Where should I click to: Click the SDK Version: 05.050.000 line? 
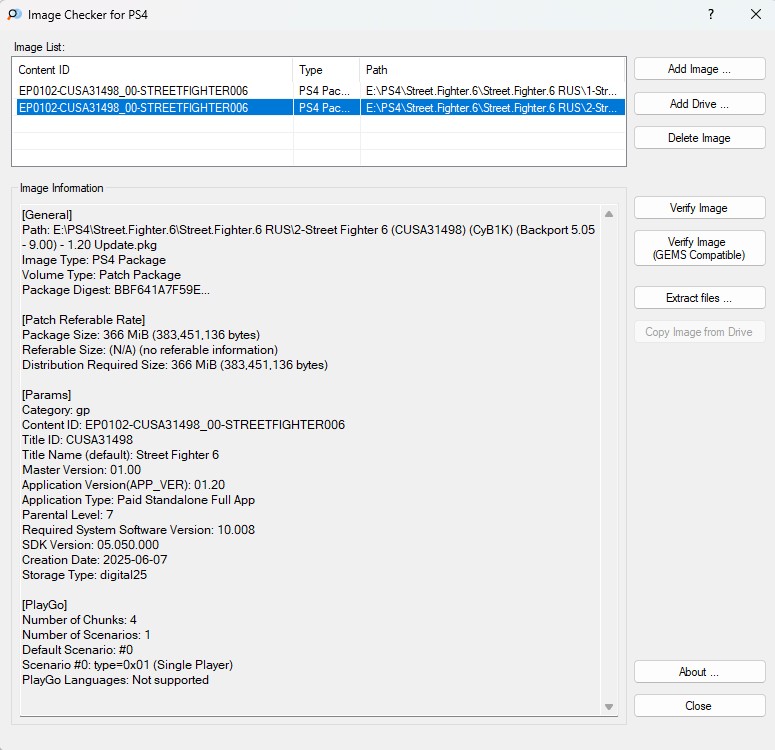click(90, 545)
